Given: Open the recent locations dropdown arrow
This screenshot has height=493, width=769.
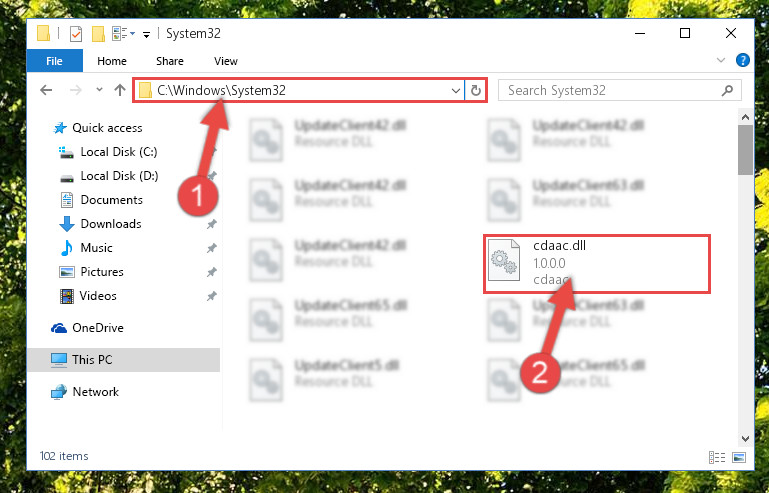Looking at the screenshot, I should 99,90.
